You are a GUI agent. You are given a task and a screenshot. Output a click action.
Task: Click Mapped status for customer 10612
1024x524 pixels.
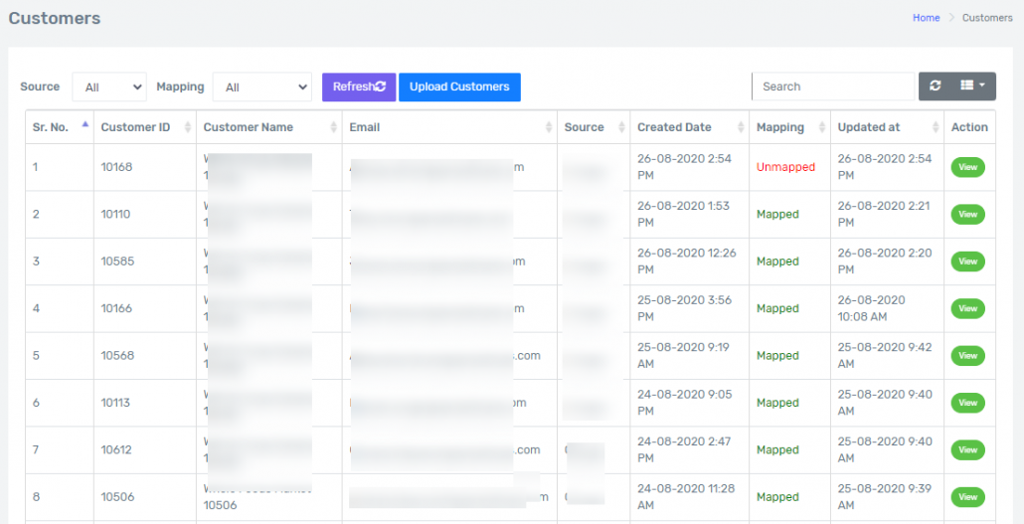[x=778, y=450]
